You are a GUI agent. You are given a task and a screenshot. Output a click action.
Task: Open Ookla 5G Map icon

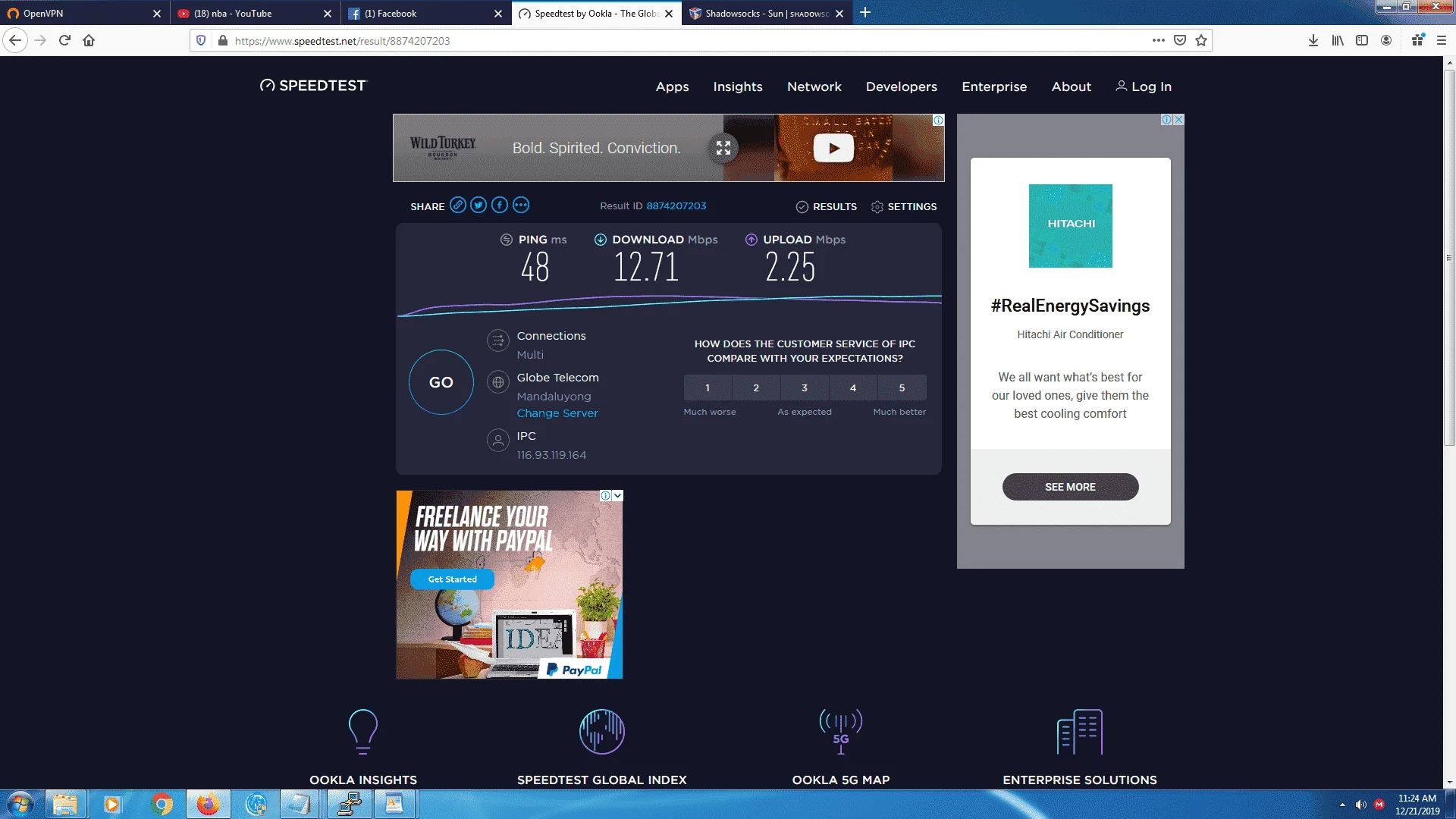pyautogui.click(x=841, y=732)
